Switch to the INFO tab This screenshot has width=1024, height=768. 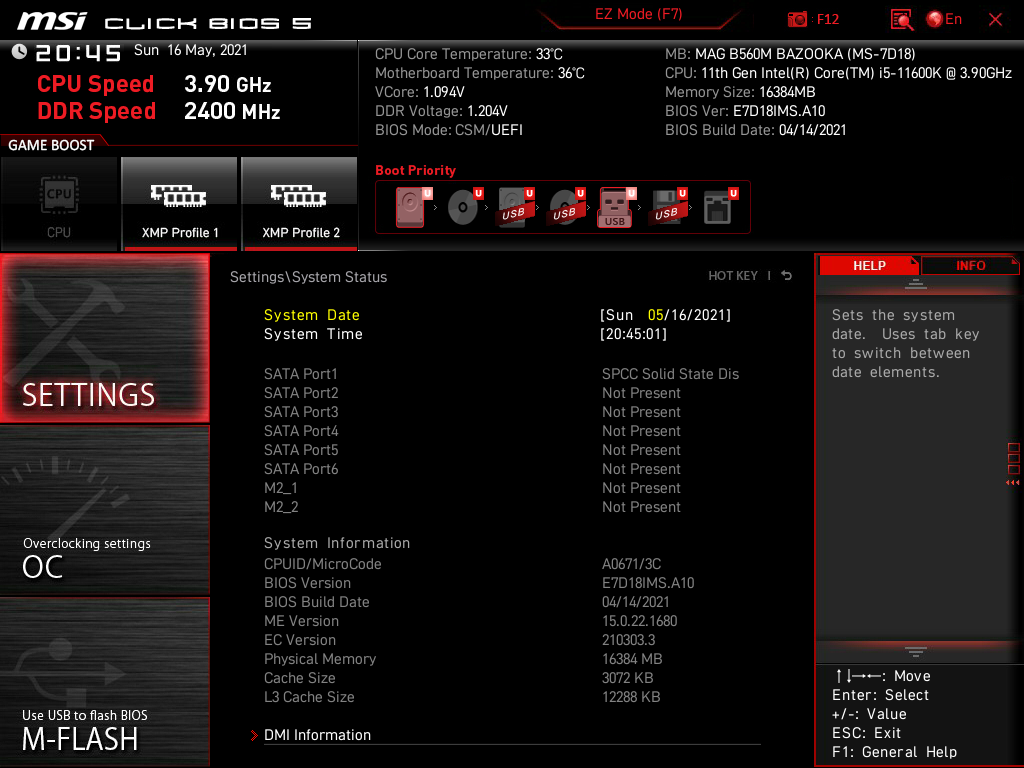[x=970, y=265]
